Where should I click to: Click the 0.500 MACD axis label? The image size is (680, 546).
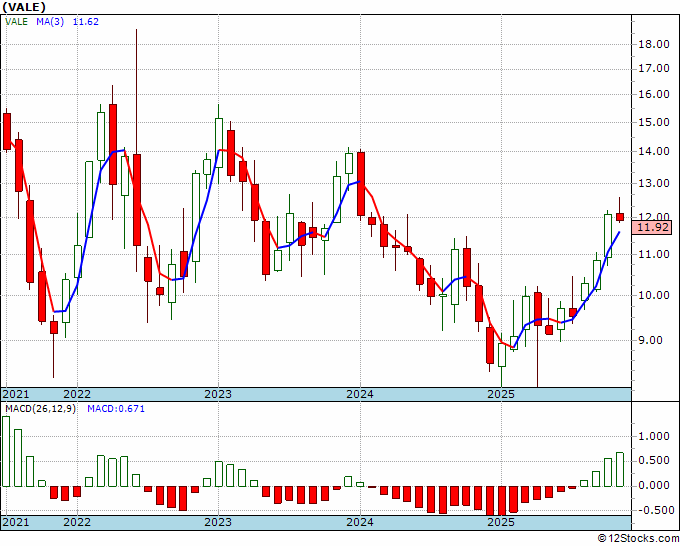(x=654, y=461)
